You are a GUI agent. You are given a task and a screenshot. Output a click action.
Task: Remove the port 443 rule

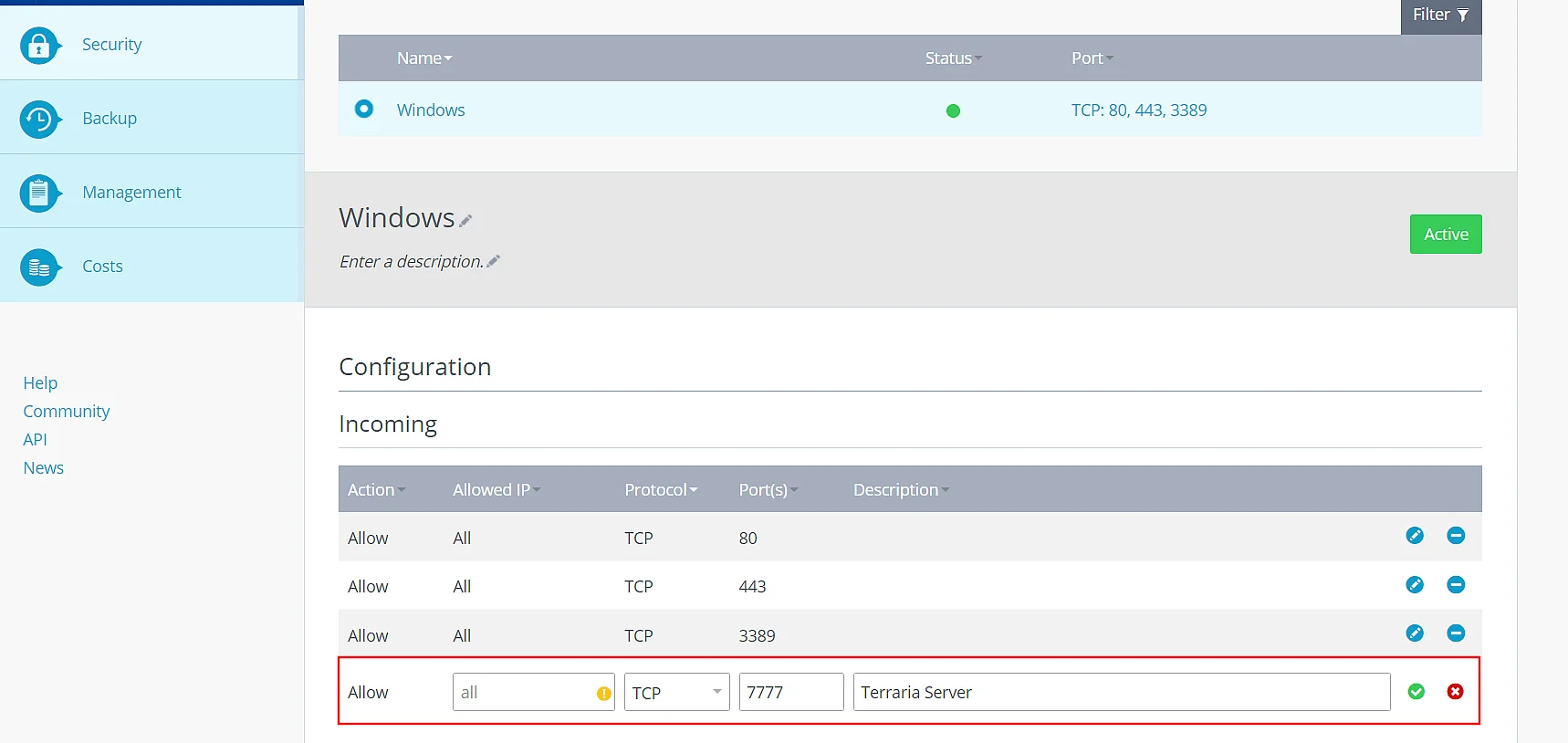(1456, 584)
